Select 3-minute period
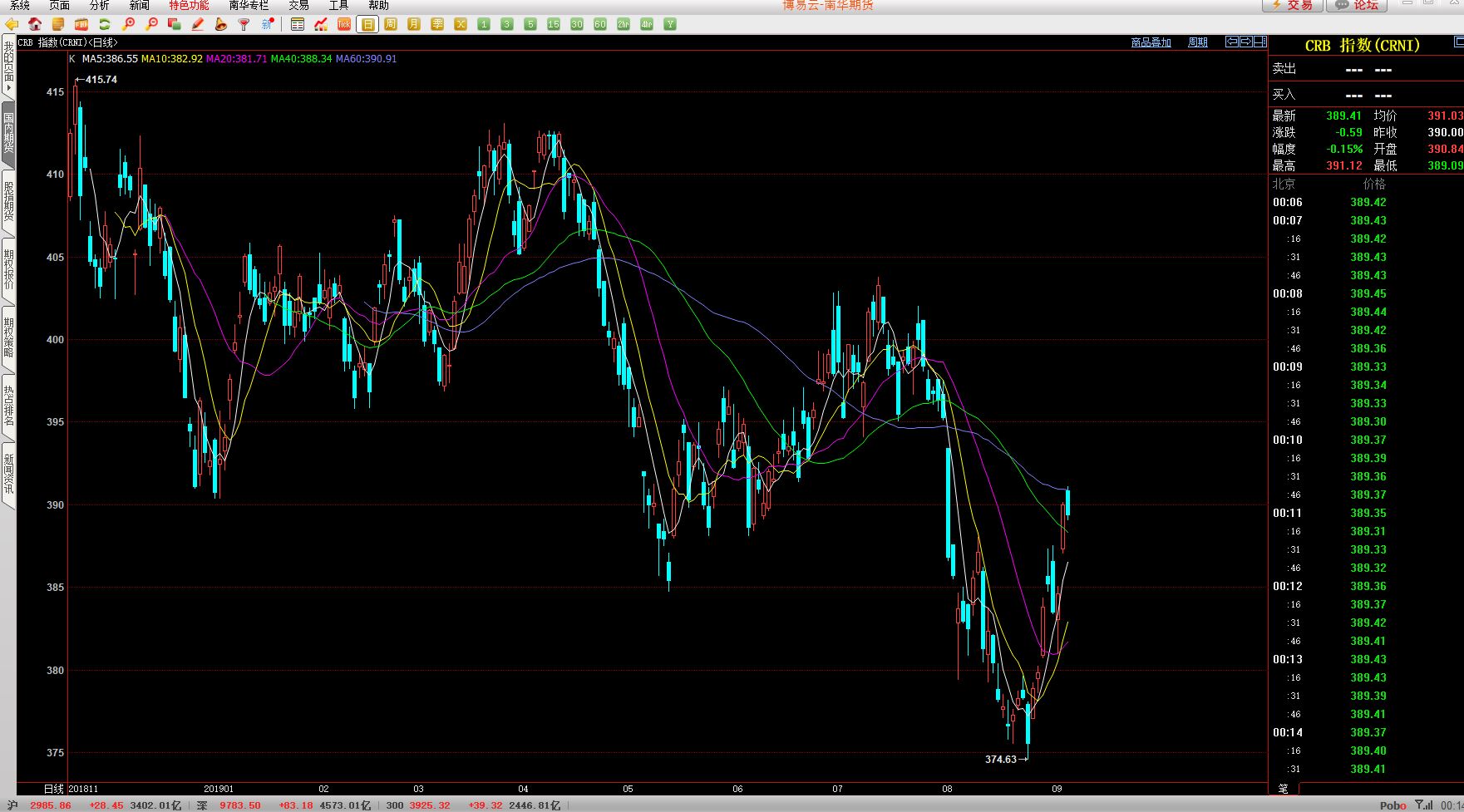The width and height of the screenshot is (1464, 812). tap(507, 25)
